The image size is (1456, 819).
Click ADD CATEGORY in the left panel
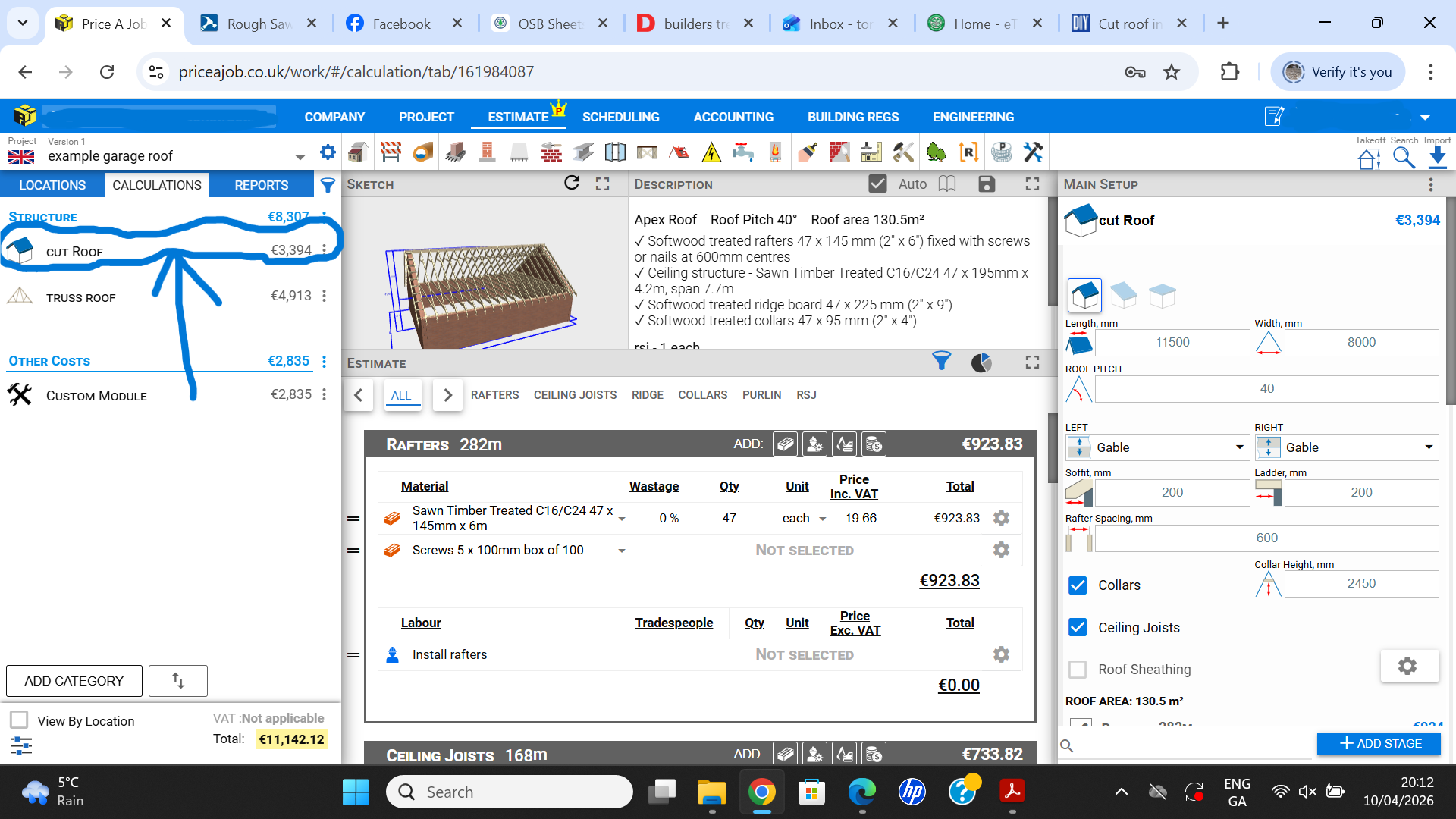pyautogui.click(x=74, y=680)
